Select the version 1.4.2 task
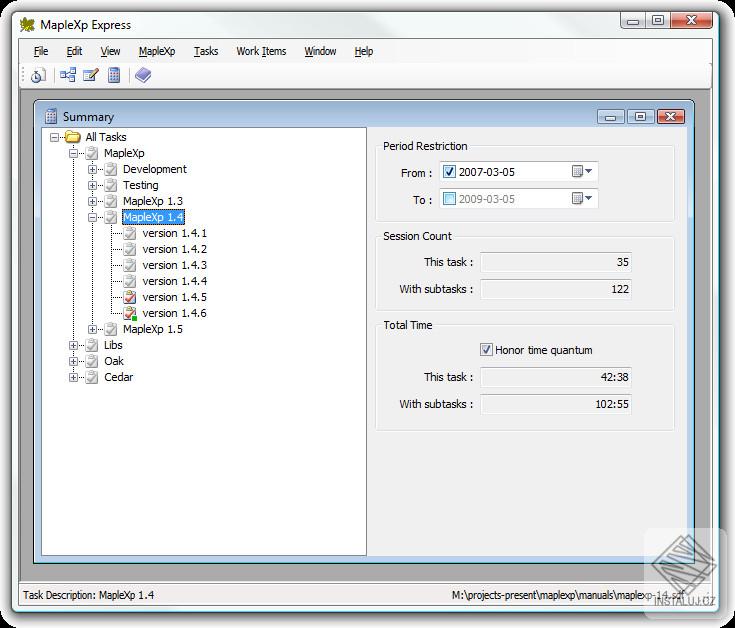Viewport: 735px width, 628px height. coord(174,249)
